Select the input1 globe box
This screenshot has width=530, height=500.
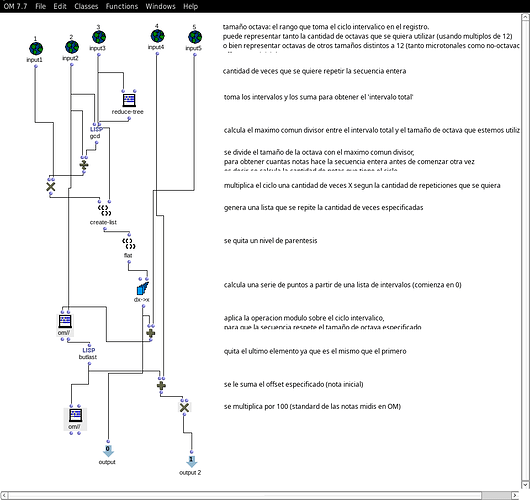36,49
